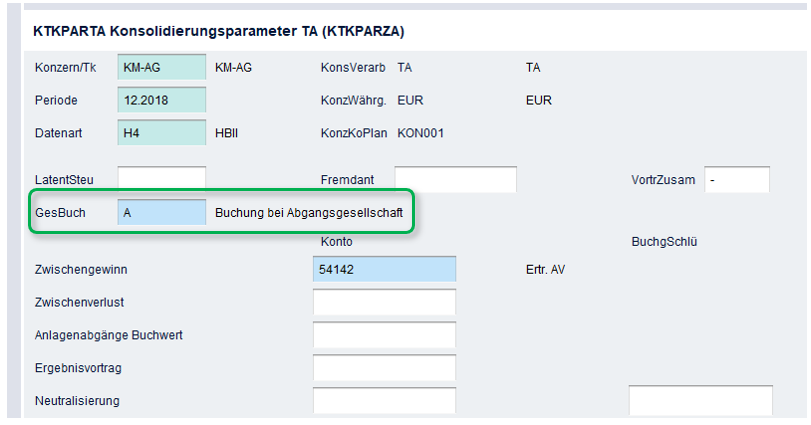Screen dimensions: 811x425
Task: Click the HBII label beside Datenart
Action: pos(227,133)
